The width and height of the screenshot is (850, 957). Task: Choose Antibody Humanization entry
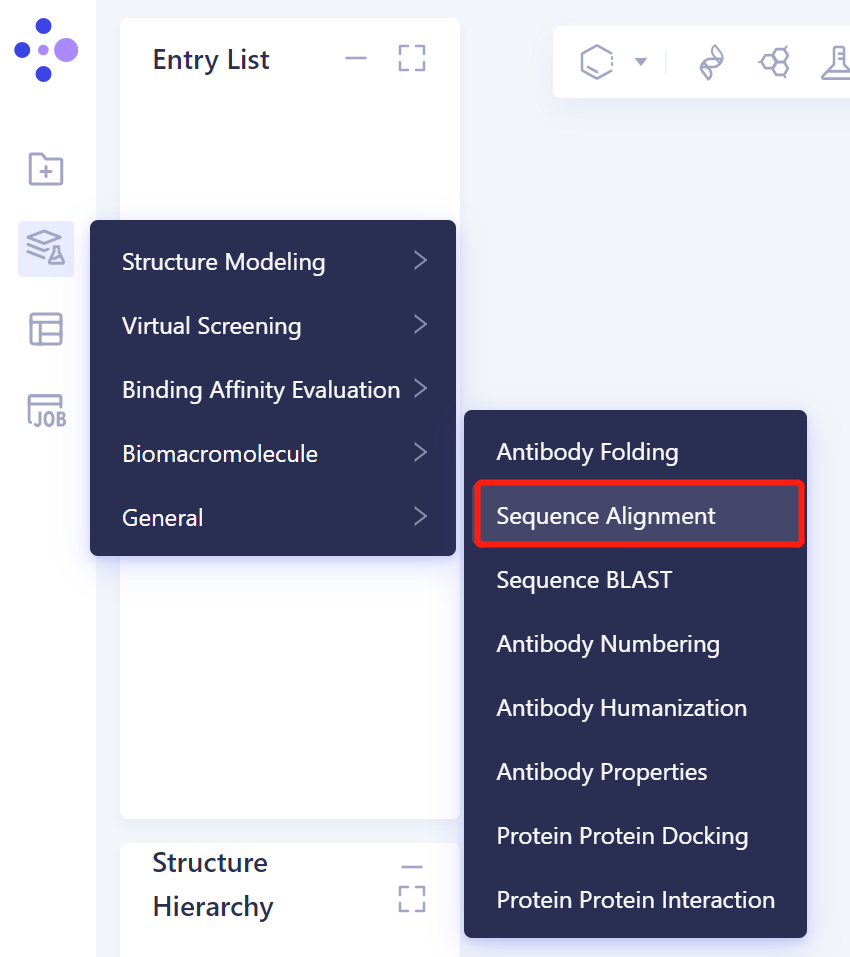(x=621, y=708)
